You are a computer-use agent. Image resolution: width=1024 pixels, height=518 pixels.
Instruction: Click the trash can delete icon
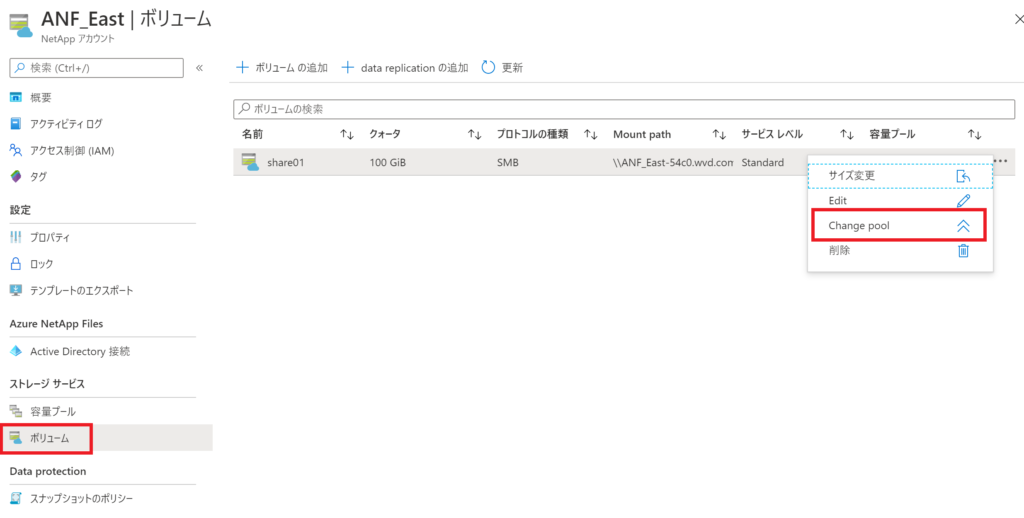pyautogui.click(x=963, y=250)
